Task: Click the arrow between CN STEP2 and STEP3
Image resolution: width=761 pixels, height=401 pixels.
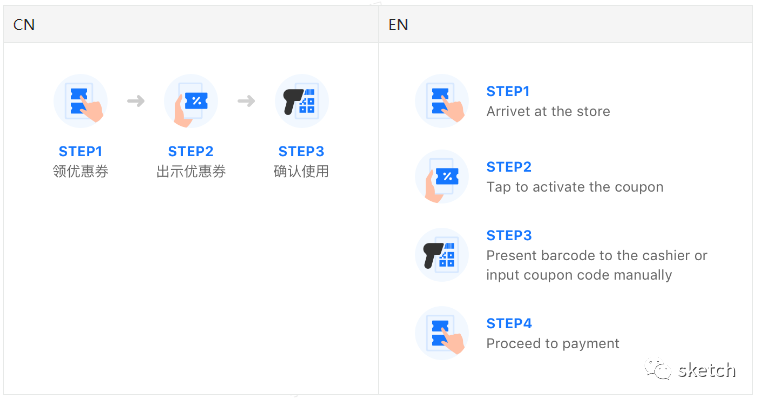Action: click(246, 101)
